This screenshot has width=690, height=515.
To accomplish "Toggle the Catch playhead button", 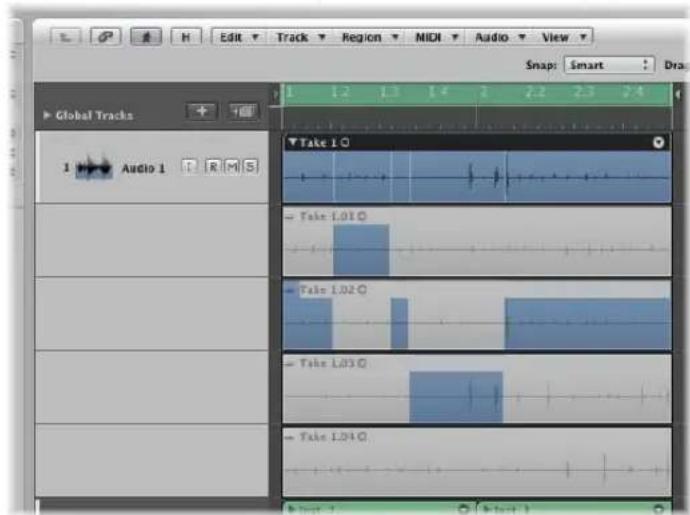I will 146,37.
